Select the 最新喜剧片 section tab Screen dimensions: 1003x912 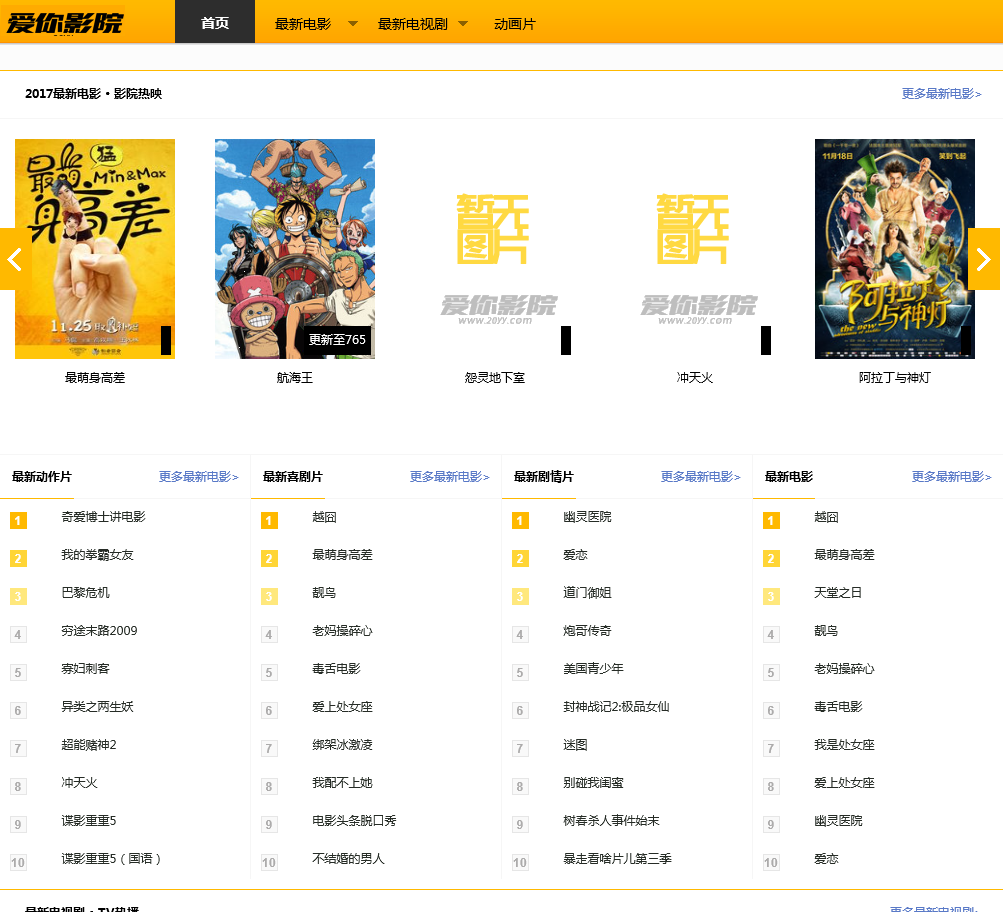point(292,476)
